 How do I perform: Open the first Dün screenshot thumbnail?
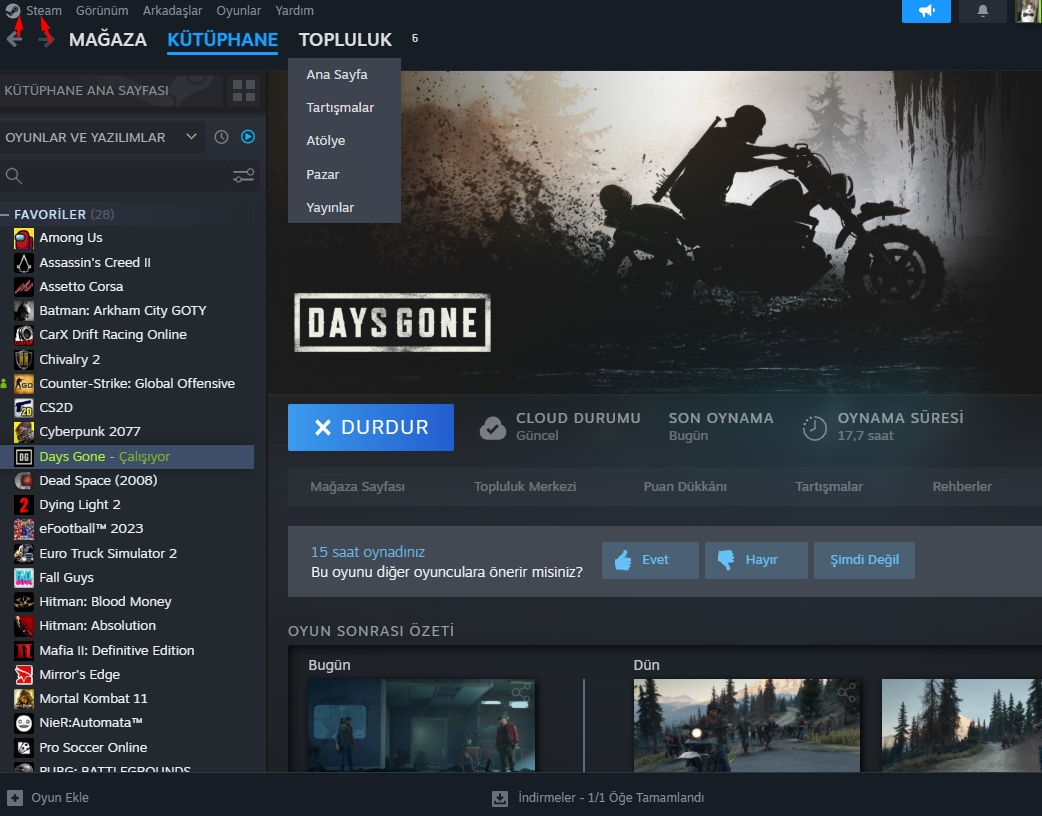tap(746, 725)
